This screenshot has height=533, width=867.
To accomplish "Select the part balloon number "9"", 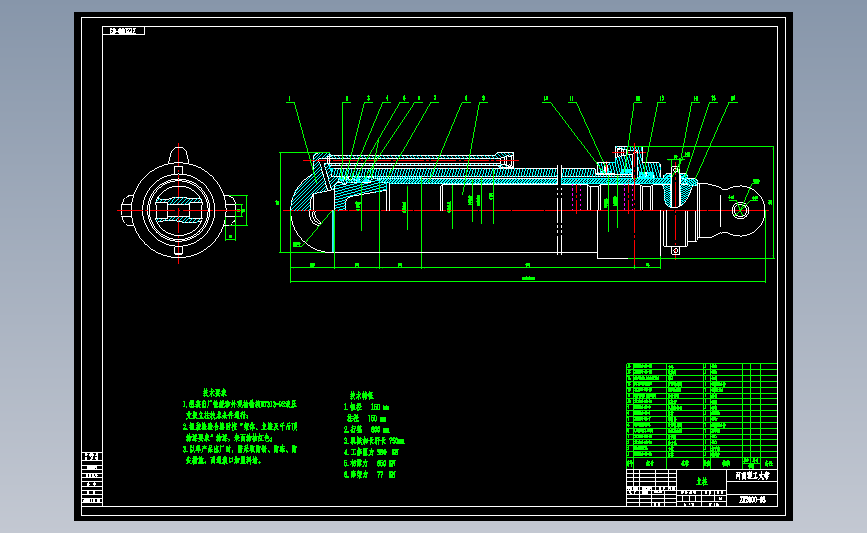I will [483, 98].
